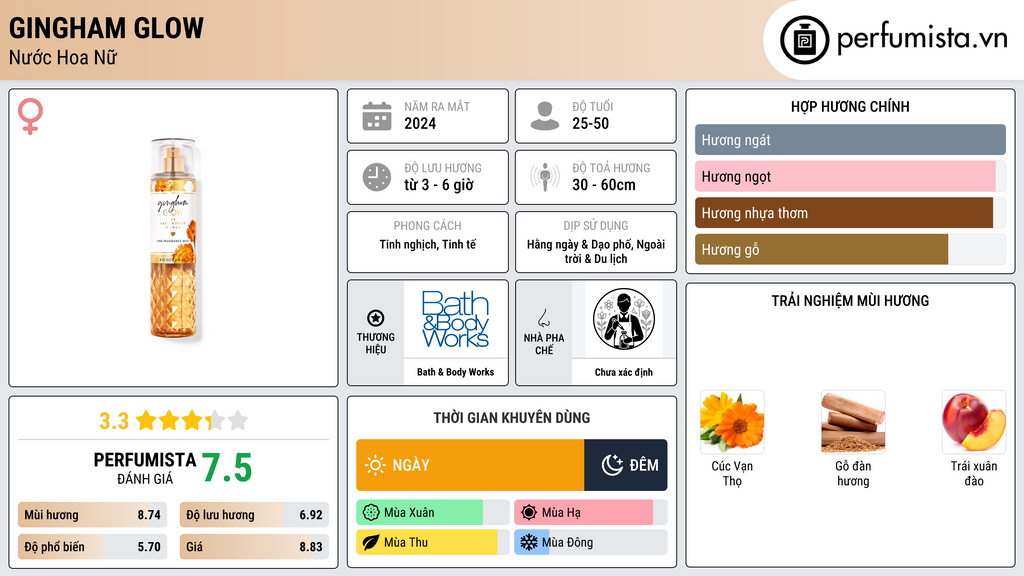The height and width of the screenshot is (576, 1024).
Task: Click the first gold star in the rating
Action: point(146,420)
